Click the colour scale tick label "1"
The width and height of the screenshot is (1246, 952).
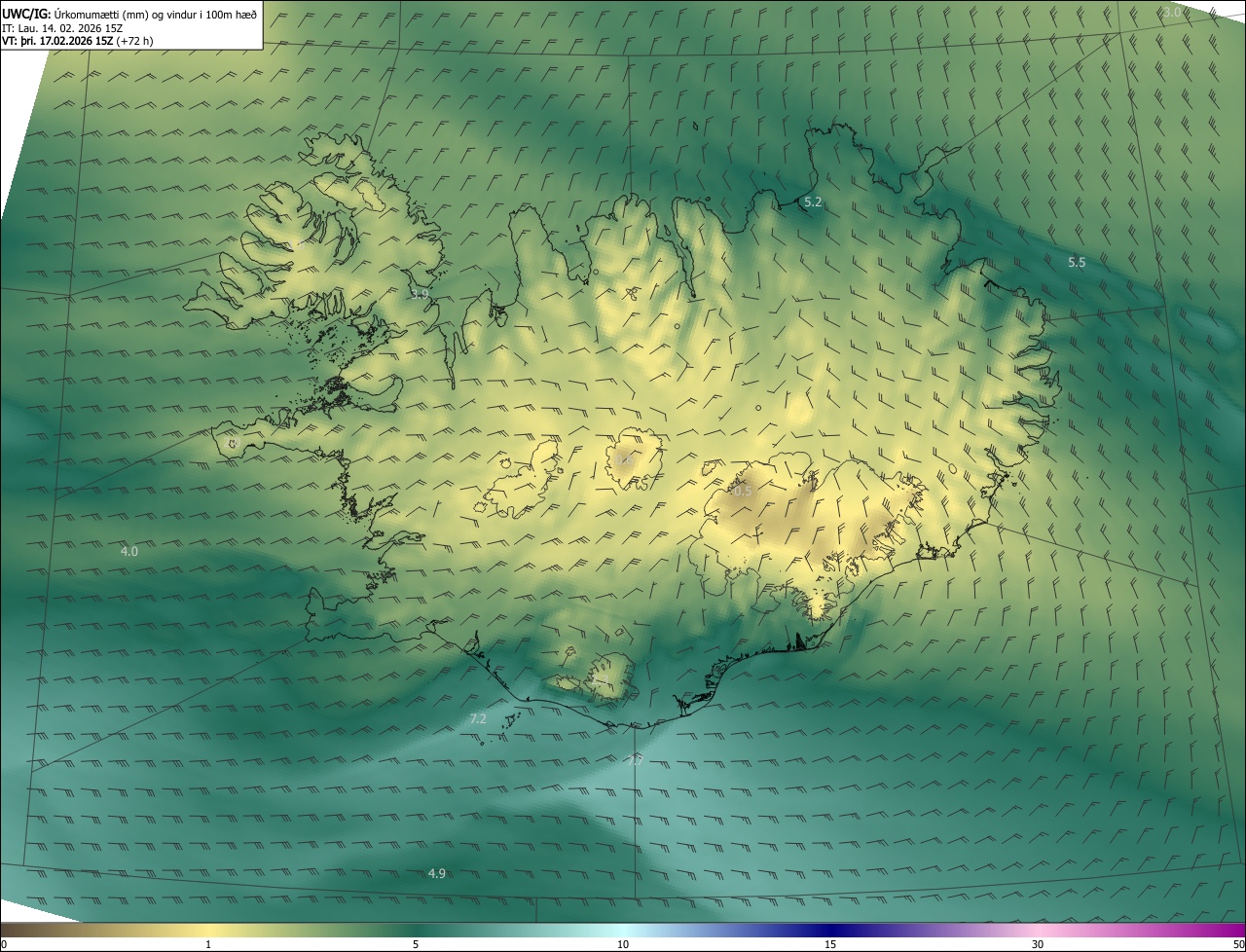pos(208,944)
